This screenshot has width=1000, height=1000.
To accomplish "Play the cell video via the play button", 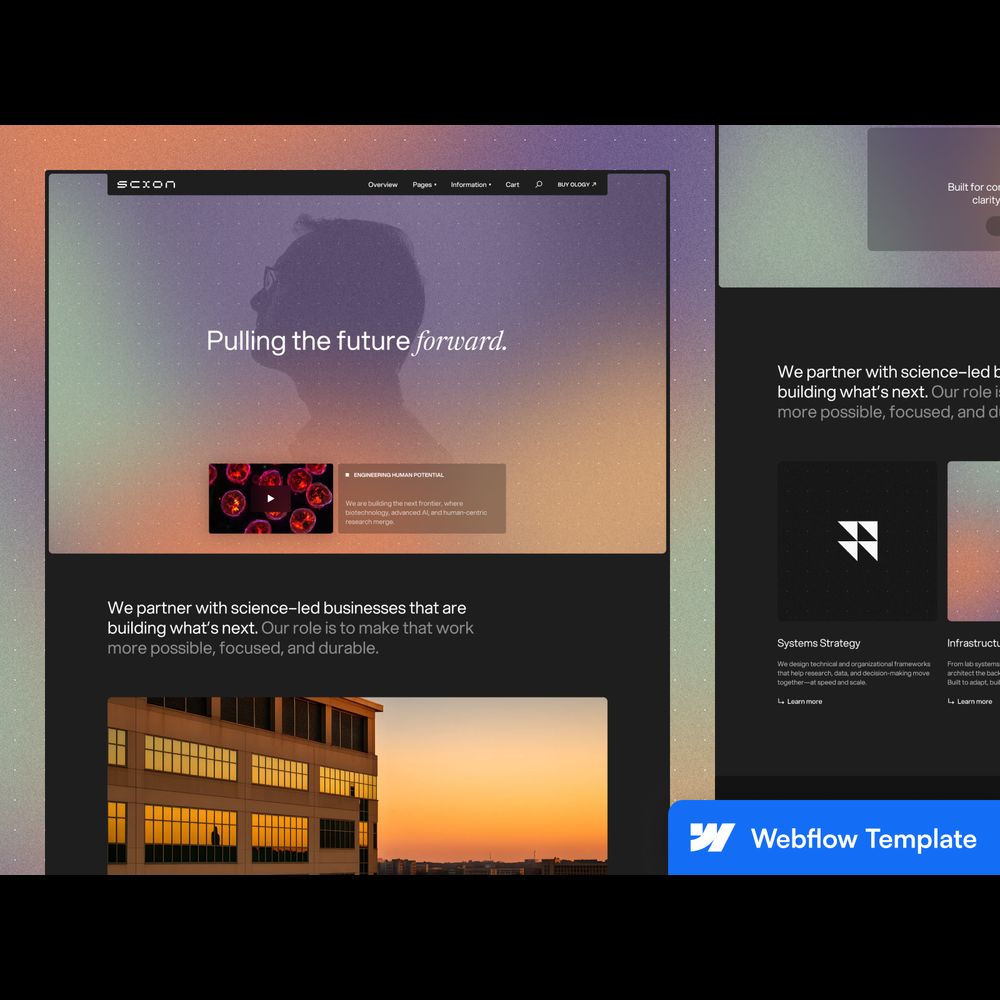I will 270,498.
